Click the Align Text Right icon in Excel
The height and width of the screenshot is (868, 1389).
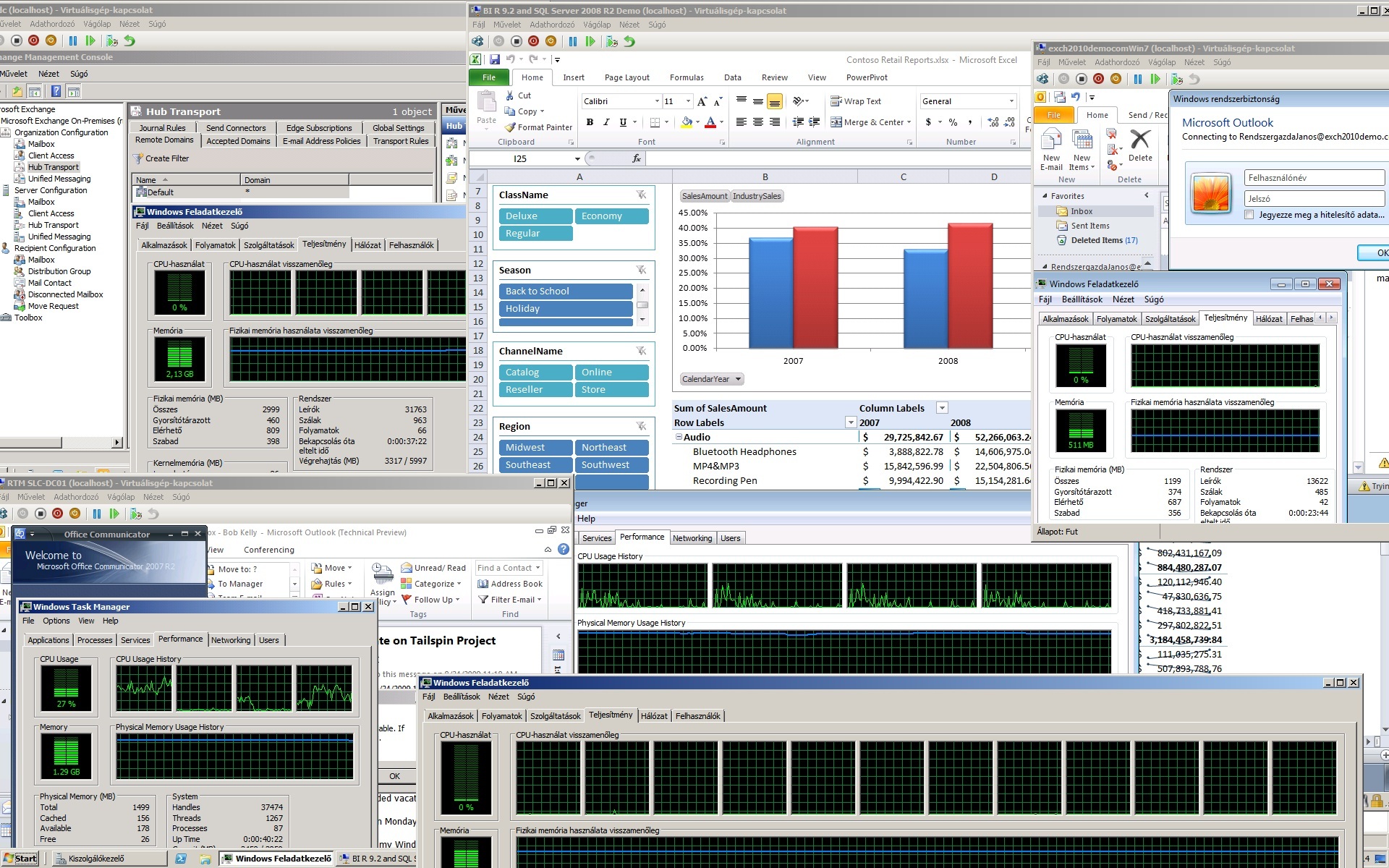pyautogui.click(x=774, y=122)
